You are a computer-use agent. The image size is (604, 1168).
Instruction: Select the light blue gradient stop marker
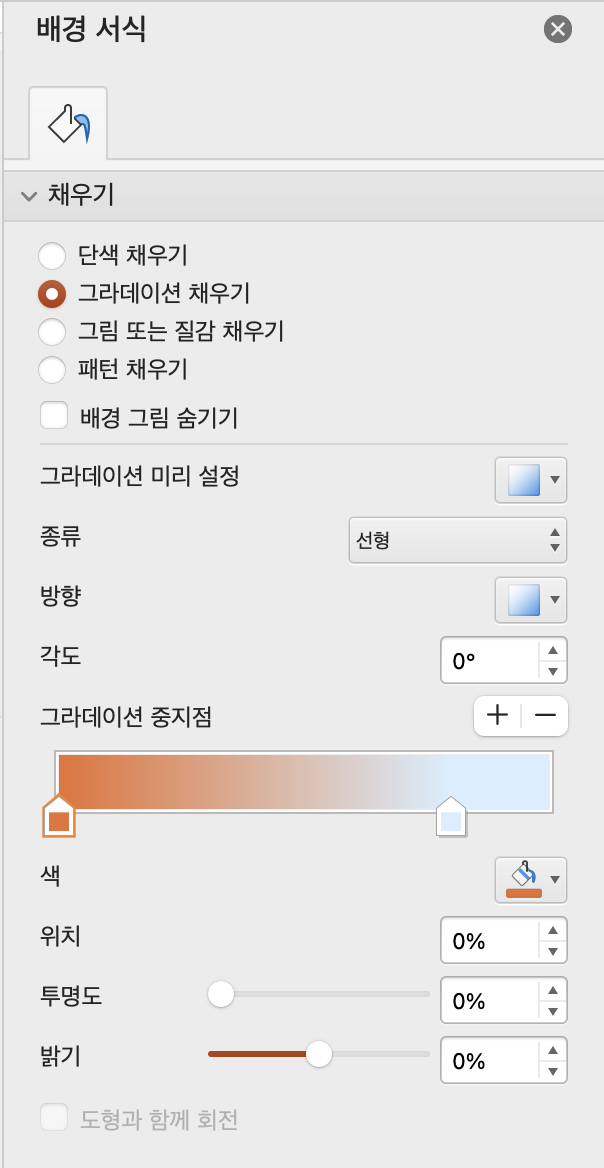[451, 816]
